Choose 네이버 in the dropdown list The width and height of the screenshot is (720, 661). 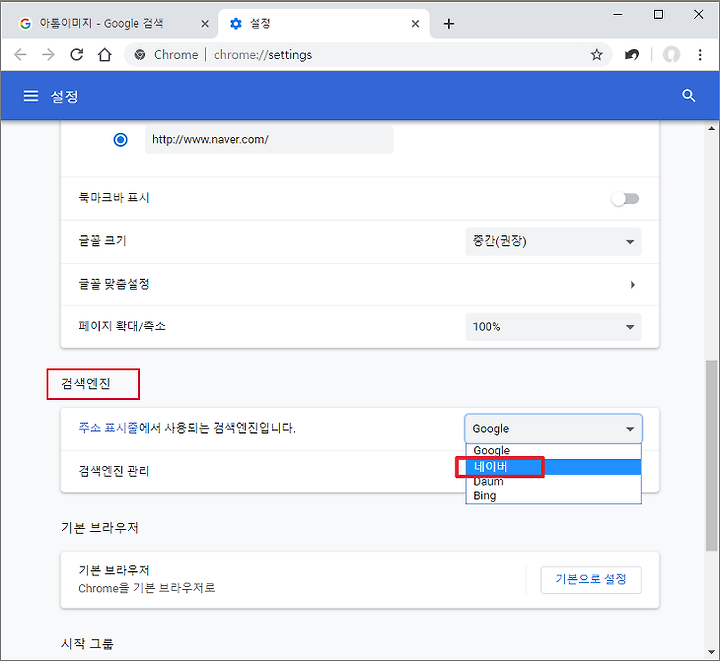tap(553, 467)
